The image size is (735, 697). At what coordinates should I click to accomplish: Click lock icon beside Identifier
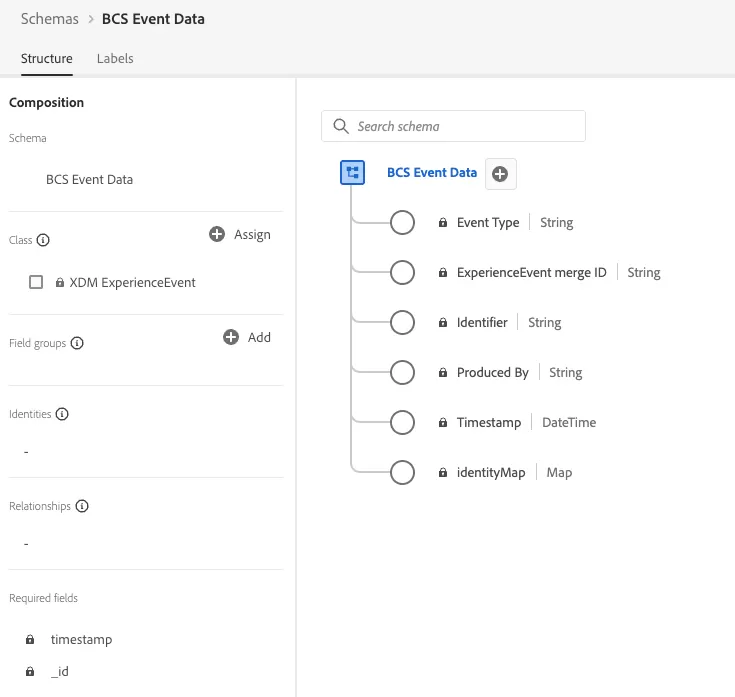tap(442, 322)
